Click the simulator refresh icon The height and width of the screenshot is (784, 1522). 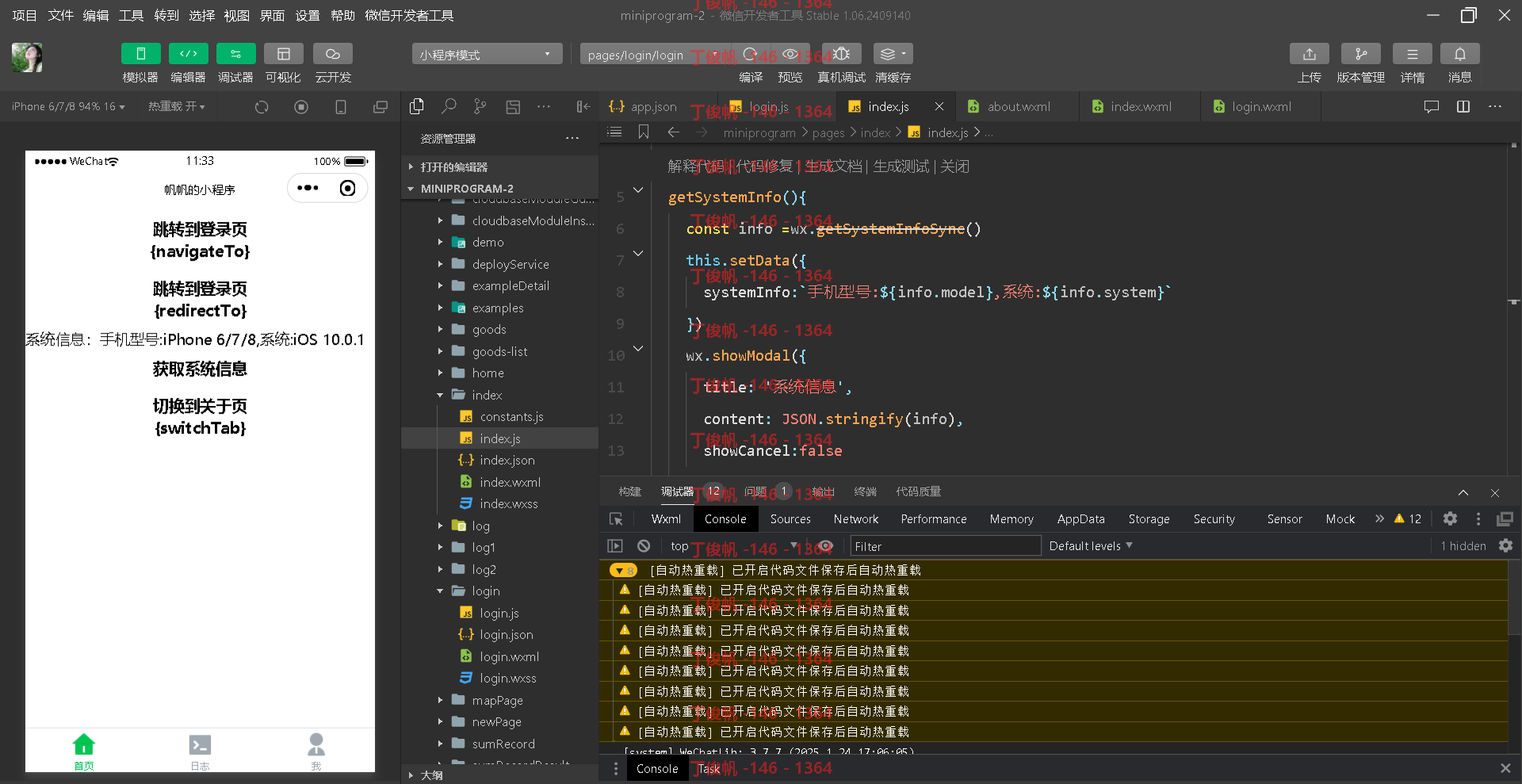point(262,107)
